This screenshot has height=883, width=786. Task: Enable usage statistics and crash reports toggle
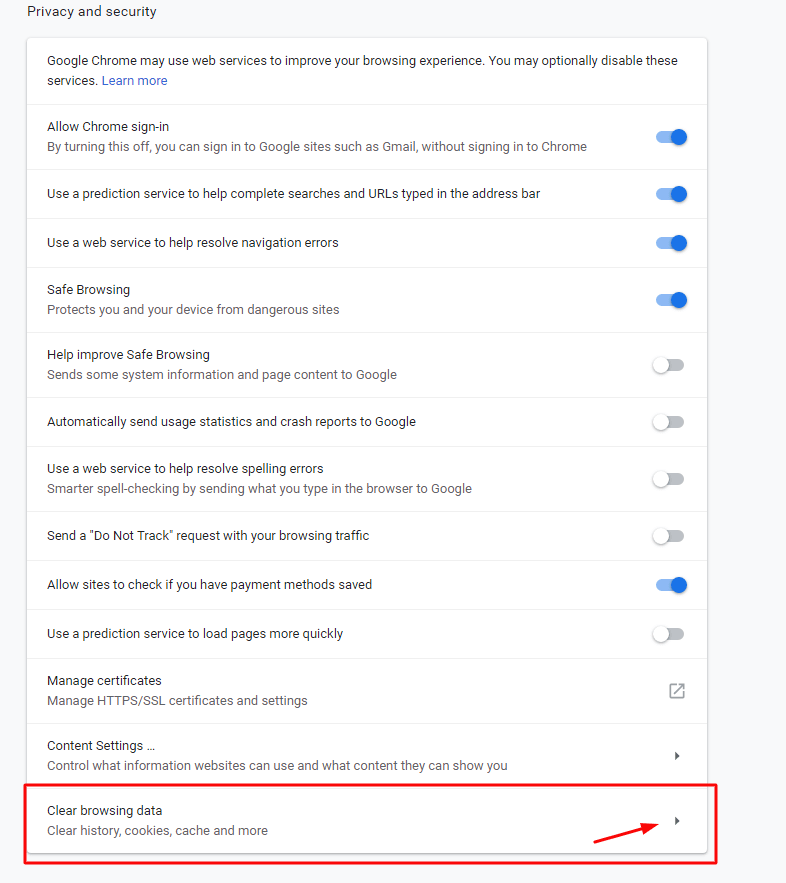pyautogui.click(x=668, y=422)
